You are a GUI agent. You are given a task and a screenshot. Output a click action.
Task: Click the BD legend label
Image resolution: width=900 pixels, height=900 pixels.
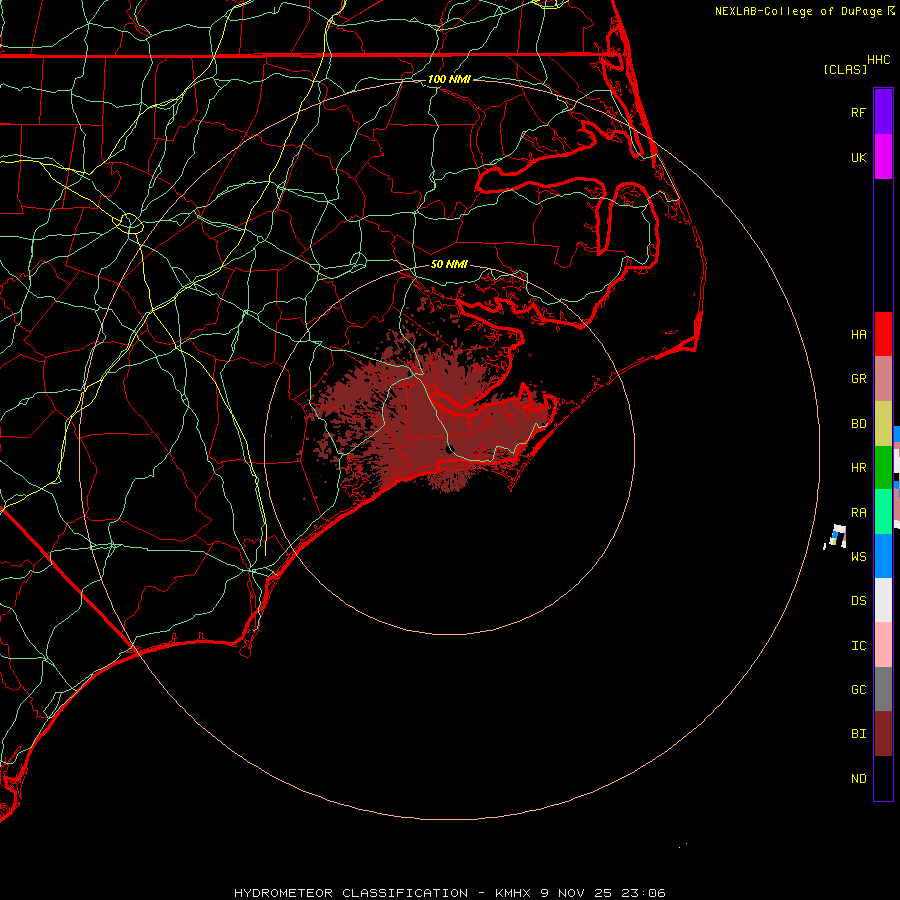click(858, 424)
